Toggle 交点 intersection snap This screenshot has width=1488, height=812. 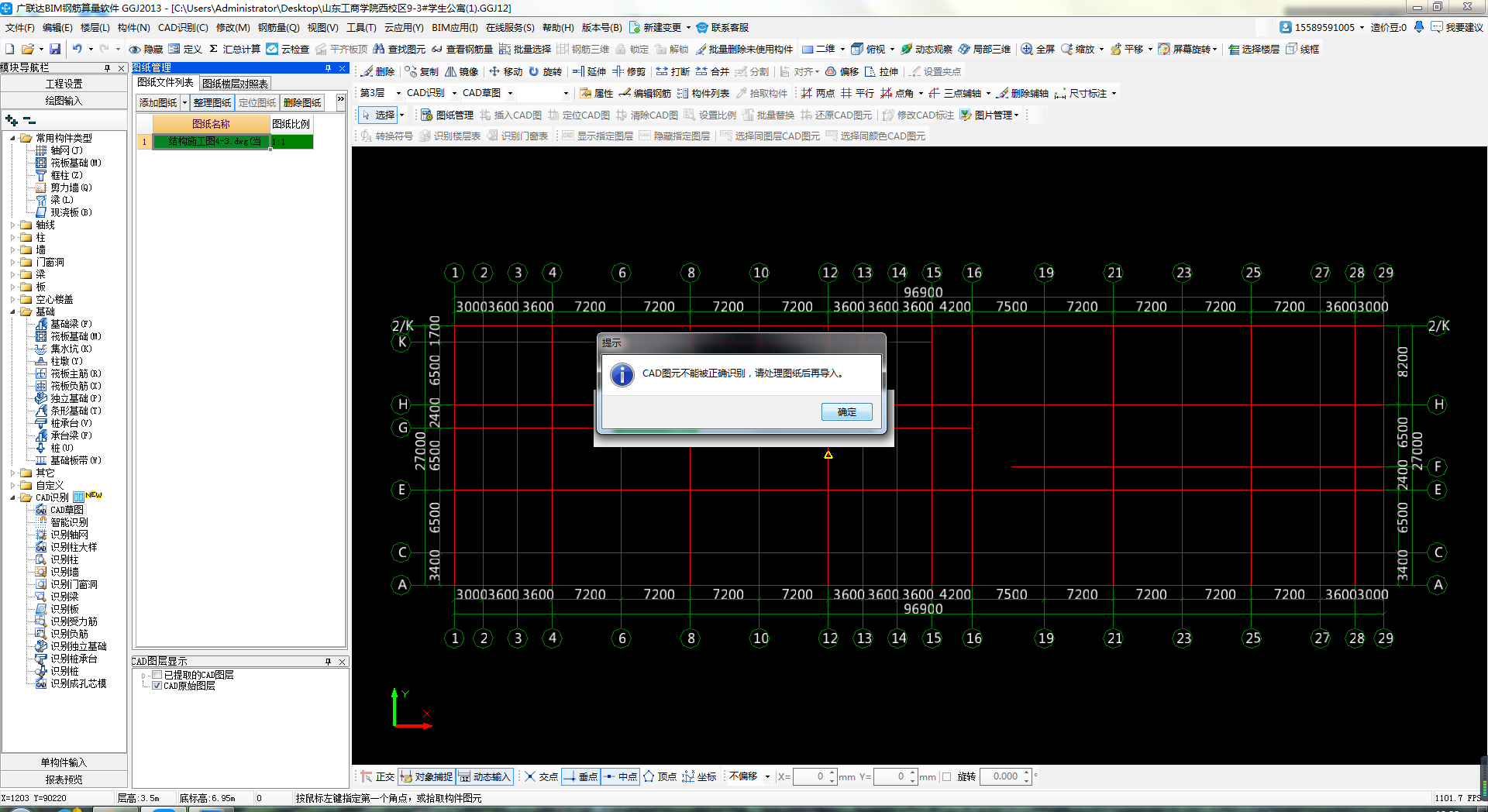pyautogui.click(x=541, y=776)
